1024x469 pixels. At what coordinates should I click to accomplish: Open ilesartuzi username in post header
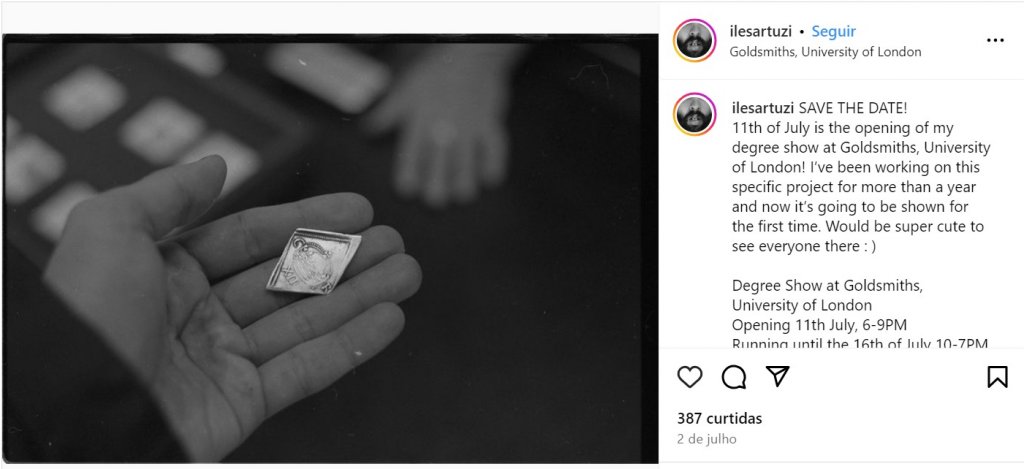click(x=760, y=31)
